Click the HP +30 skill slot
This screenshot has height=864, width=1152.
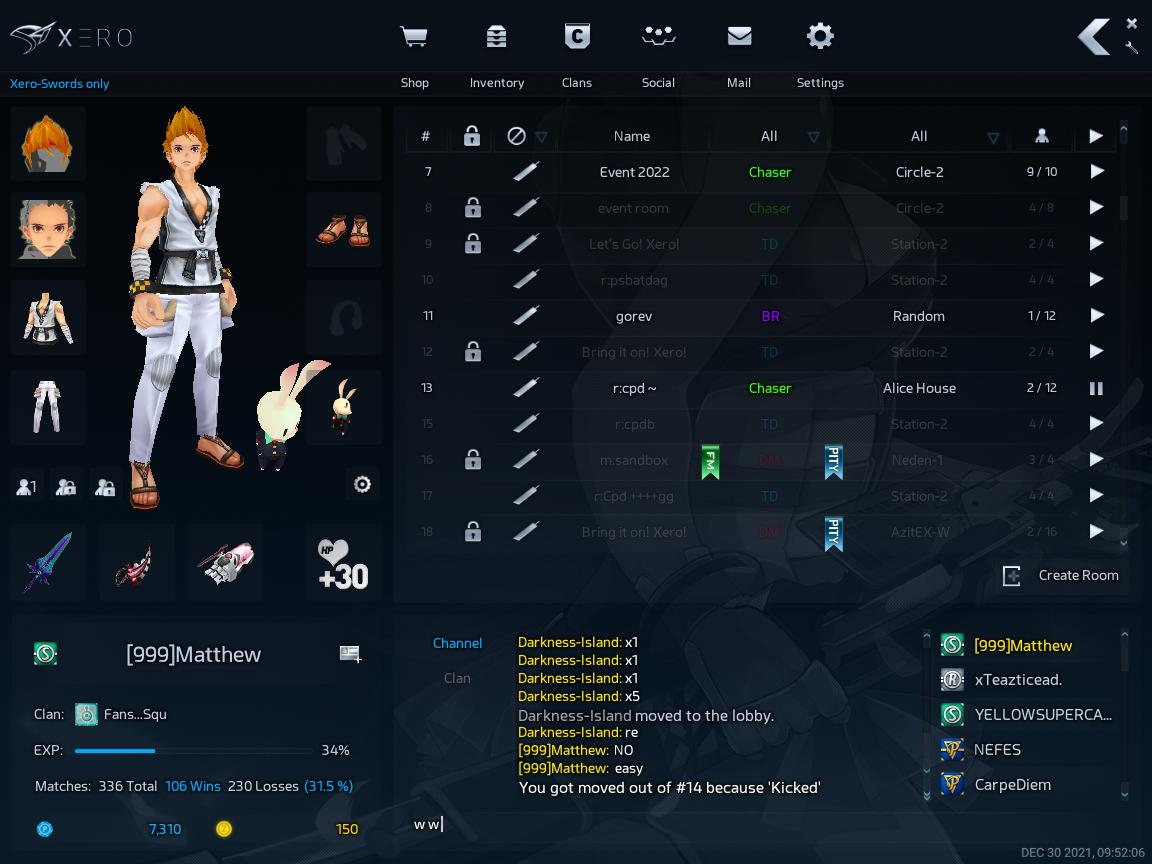[x=343, y=563]
